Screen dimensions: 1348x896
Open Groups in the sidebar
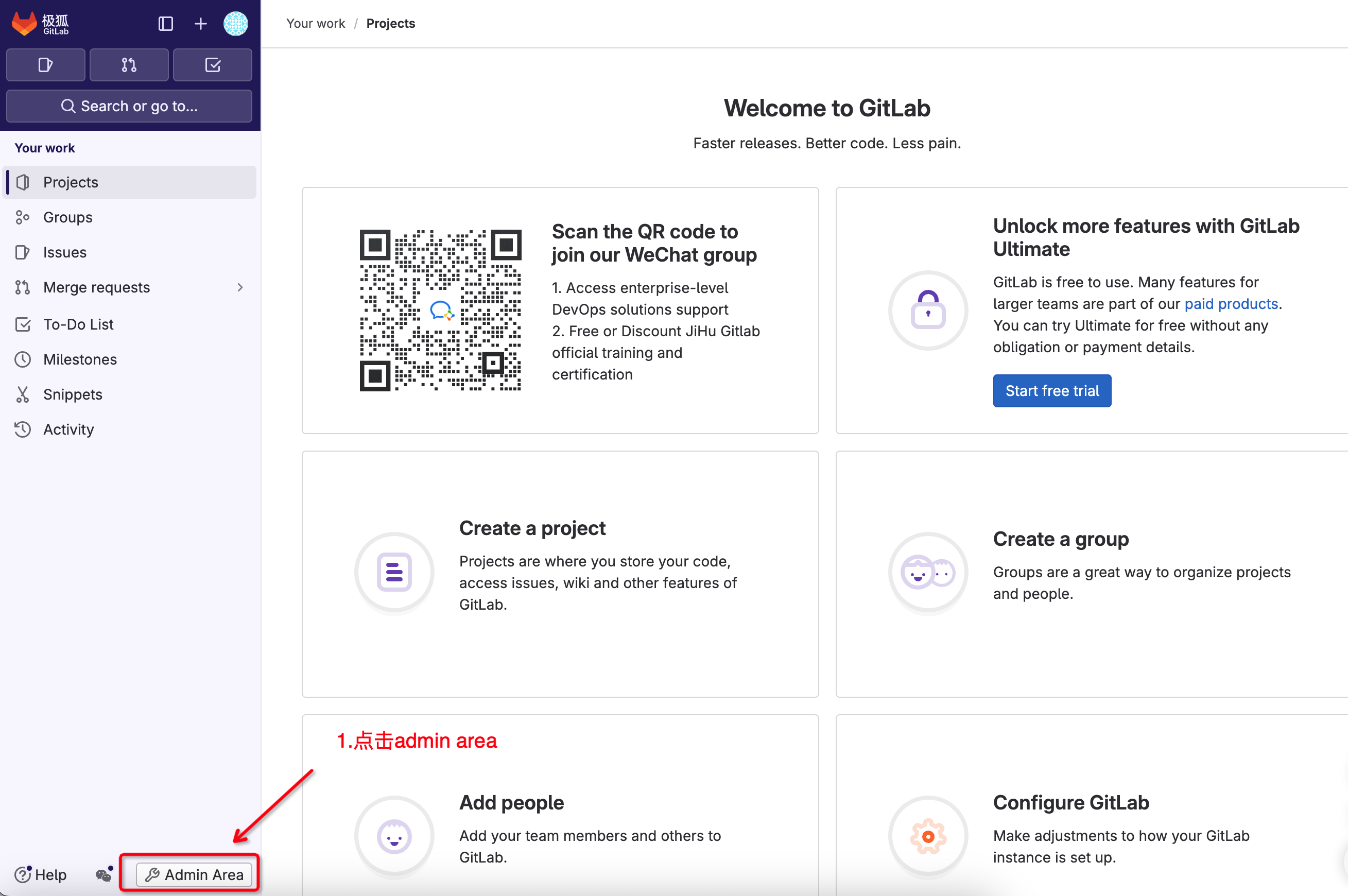(67, 217)
